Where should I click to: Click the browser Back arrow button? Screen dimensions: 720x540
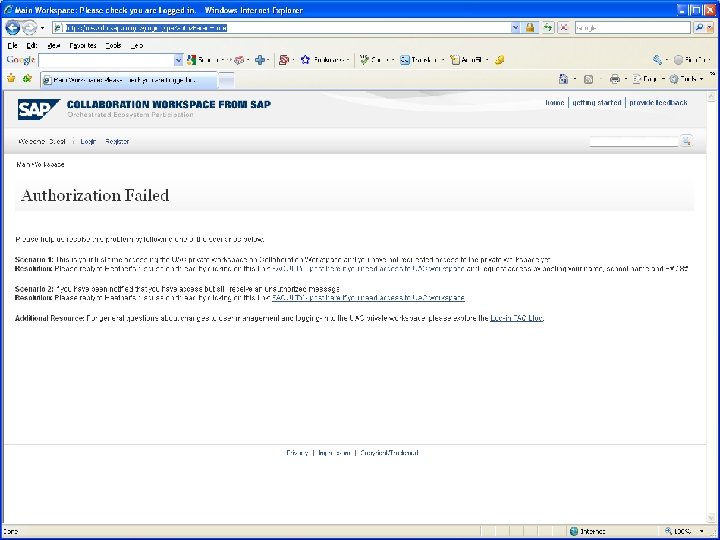coord(12,28)
